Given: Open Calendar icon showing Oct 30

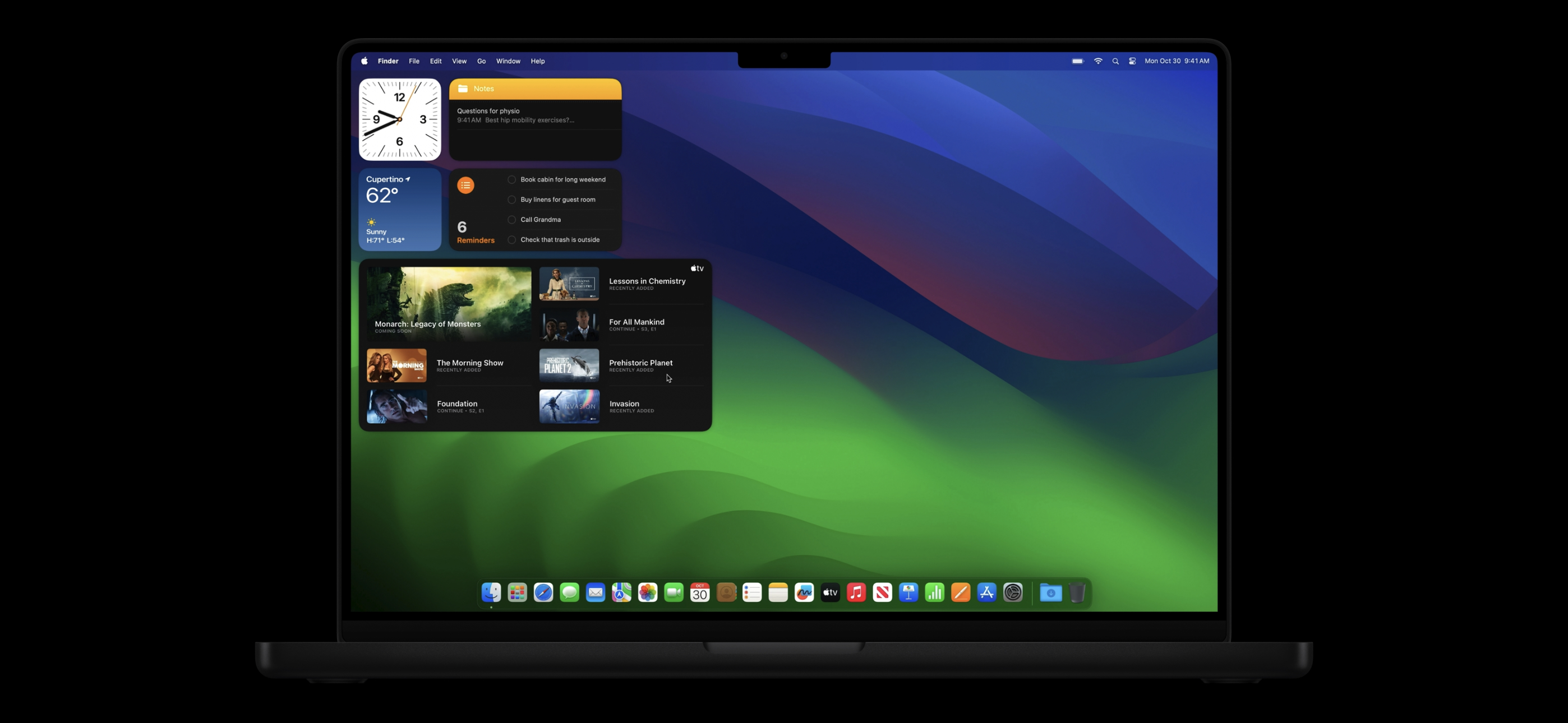Looking at the screenshot, I should pyautogui.click(x=700, y=592).
